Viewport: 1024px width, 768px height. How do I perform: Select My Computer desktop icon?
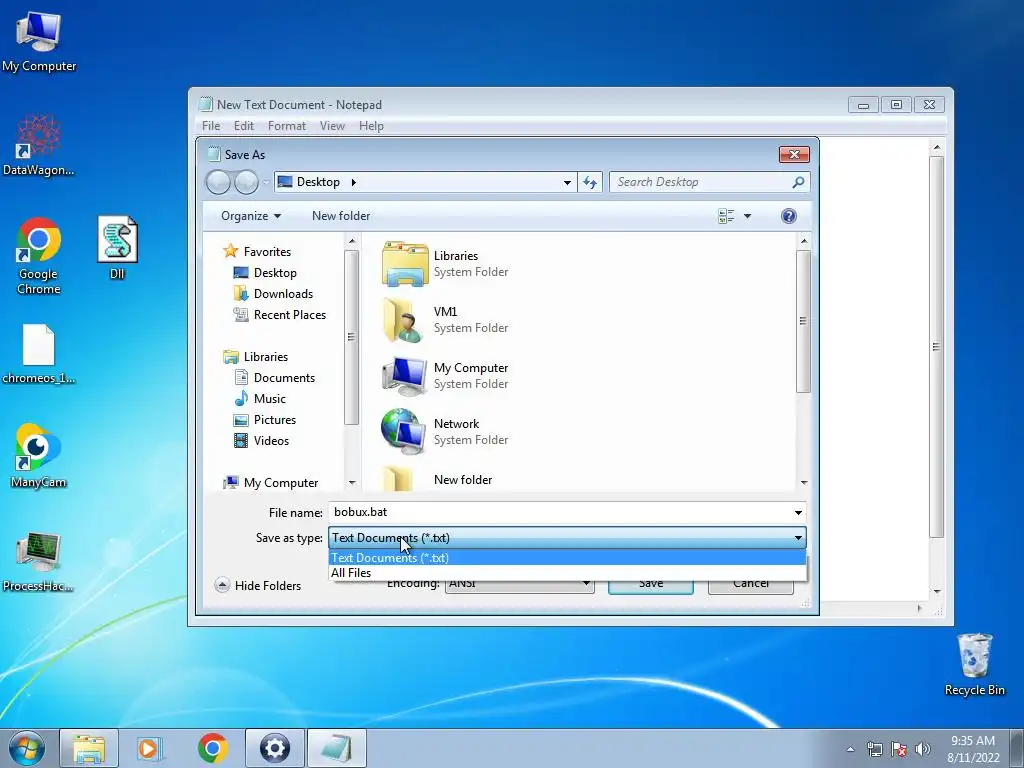tap(39, 42)
